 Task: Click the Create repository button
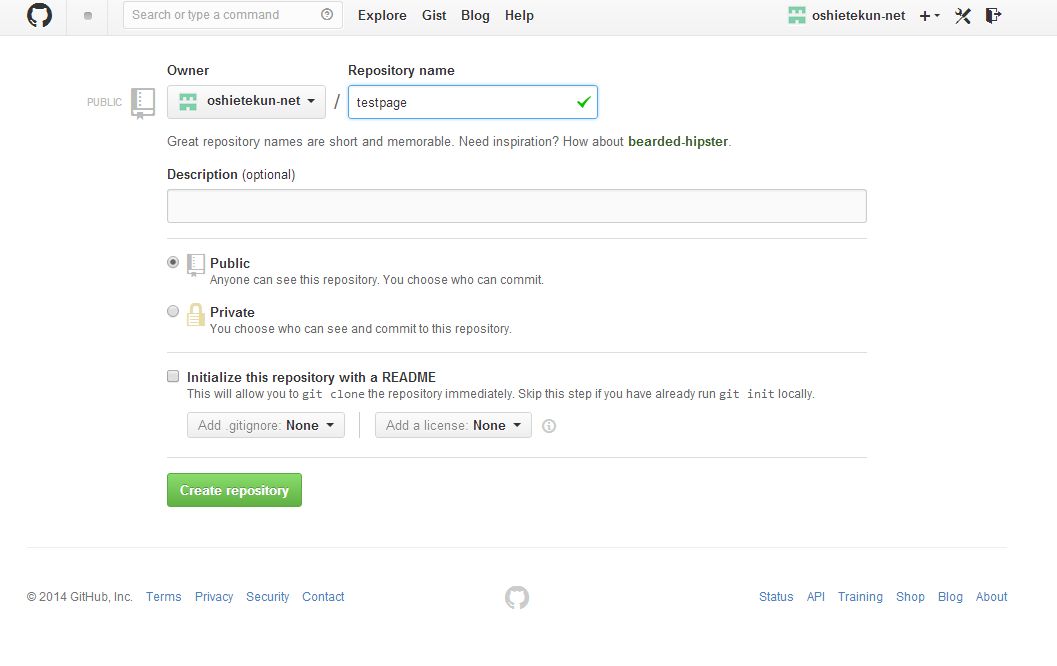234,490
